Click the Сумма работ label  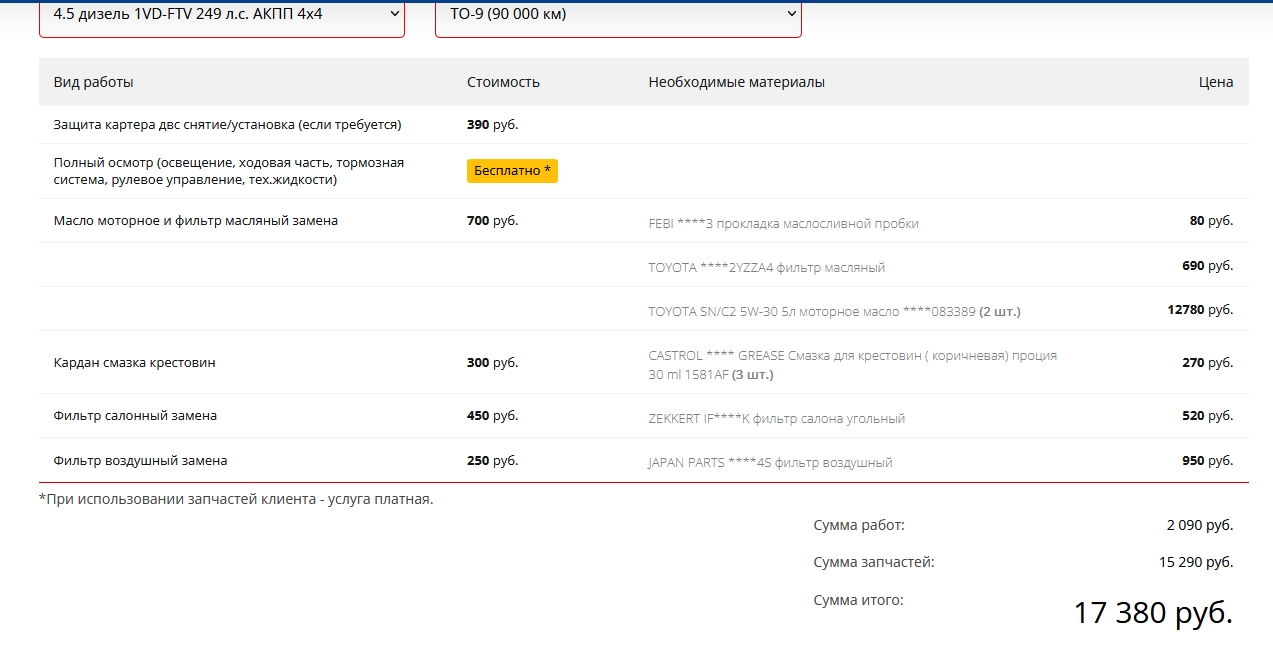click(859, 525)
